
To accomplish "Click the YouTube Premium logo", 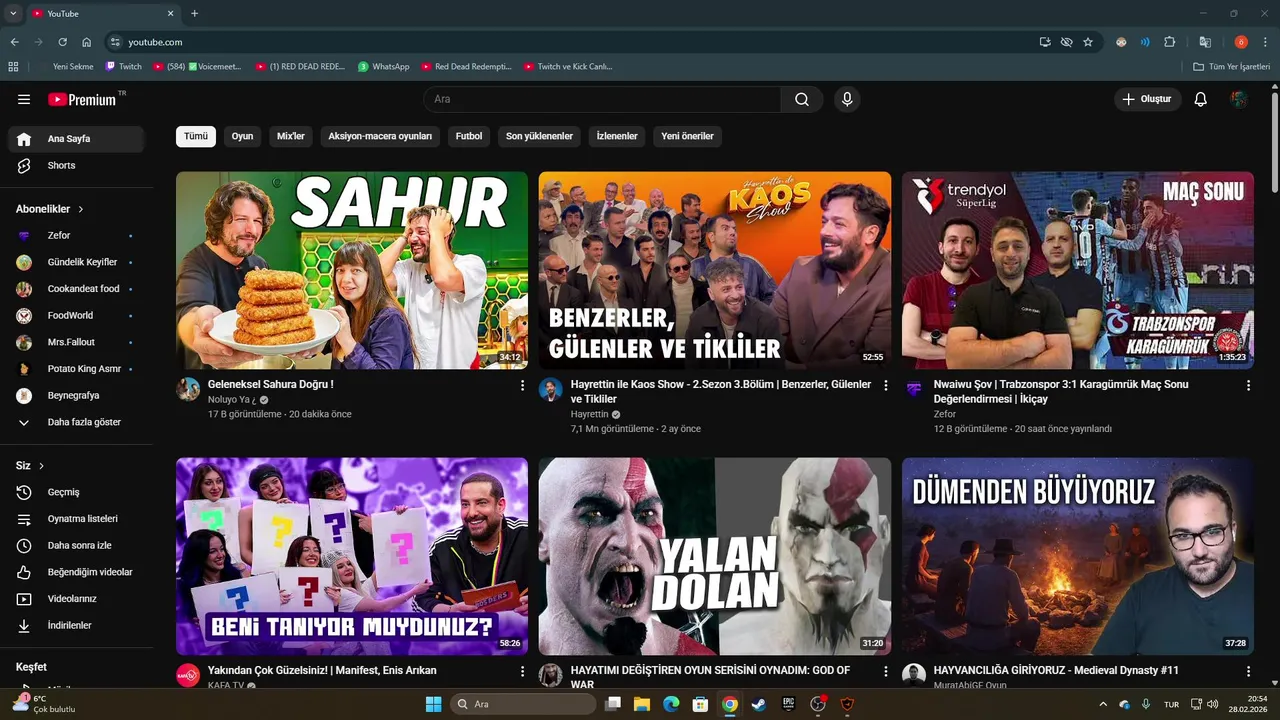I will [82, 99].
